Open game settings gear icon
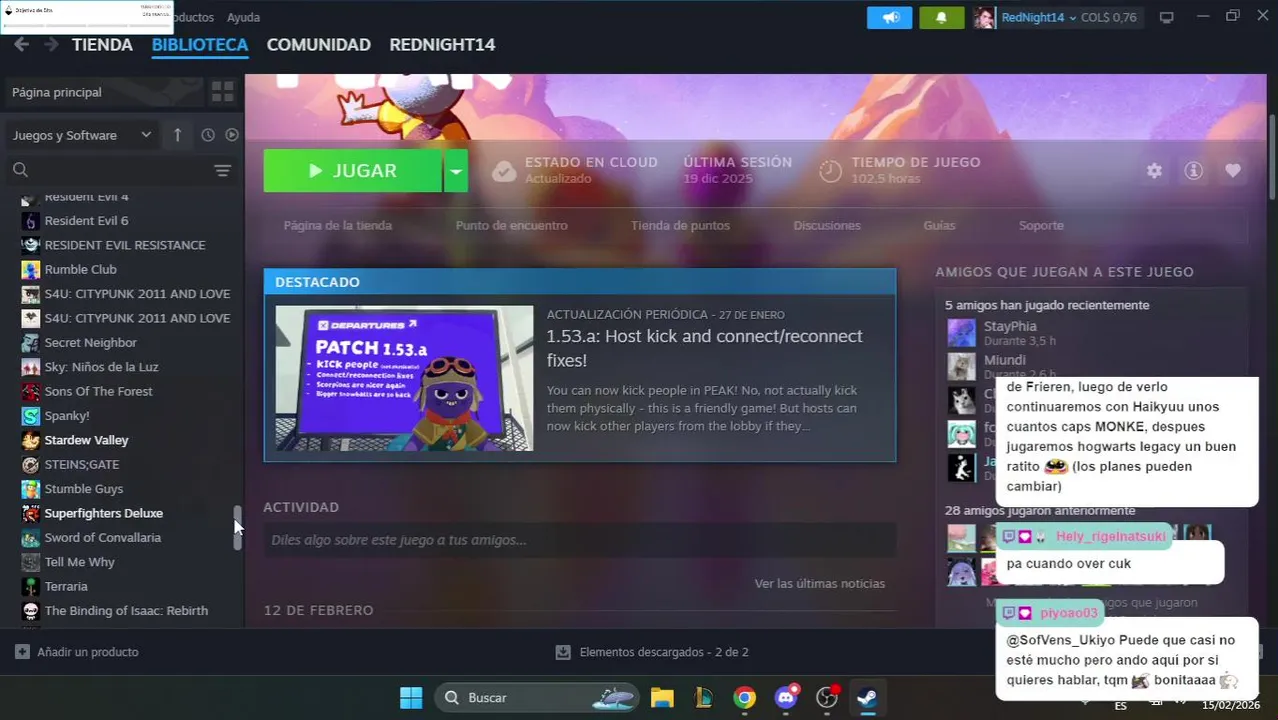The image size is (1278, 720). (x=1154, y=171)
